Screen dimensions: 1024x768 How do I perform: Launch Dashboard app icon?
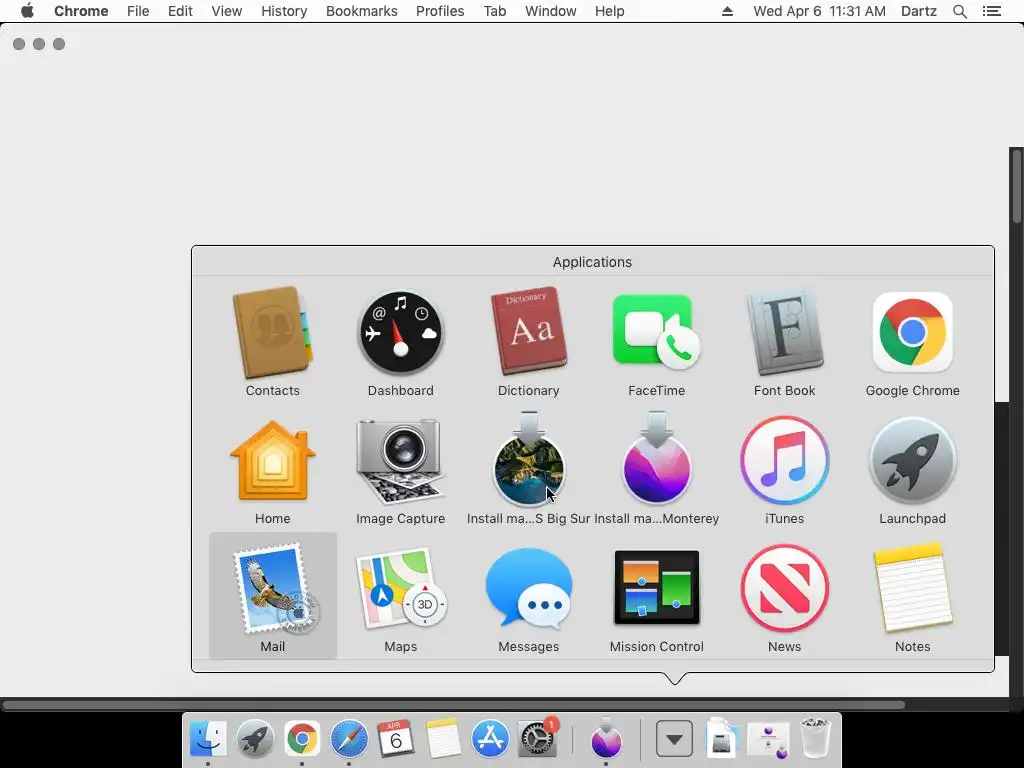click(x=400, y=333)
